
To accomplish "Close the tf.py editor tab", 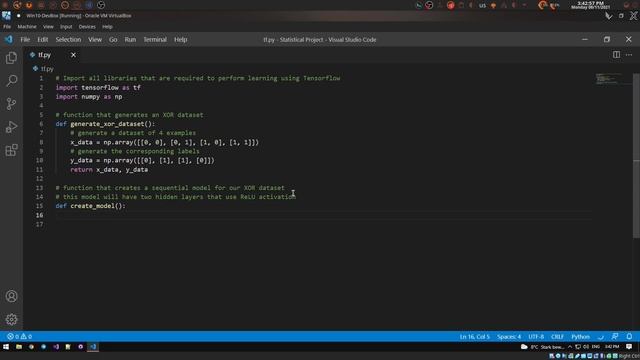I will 73,55.
